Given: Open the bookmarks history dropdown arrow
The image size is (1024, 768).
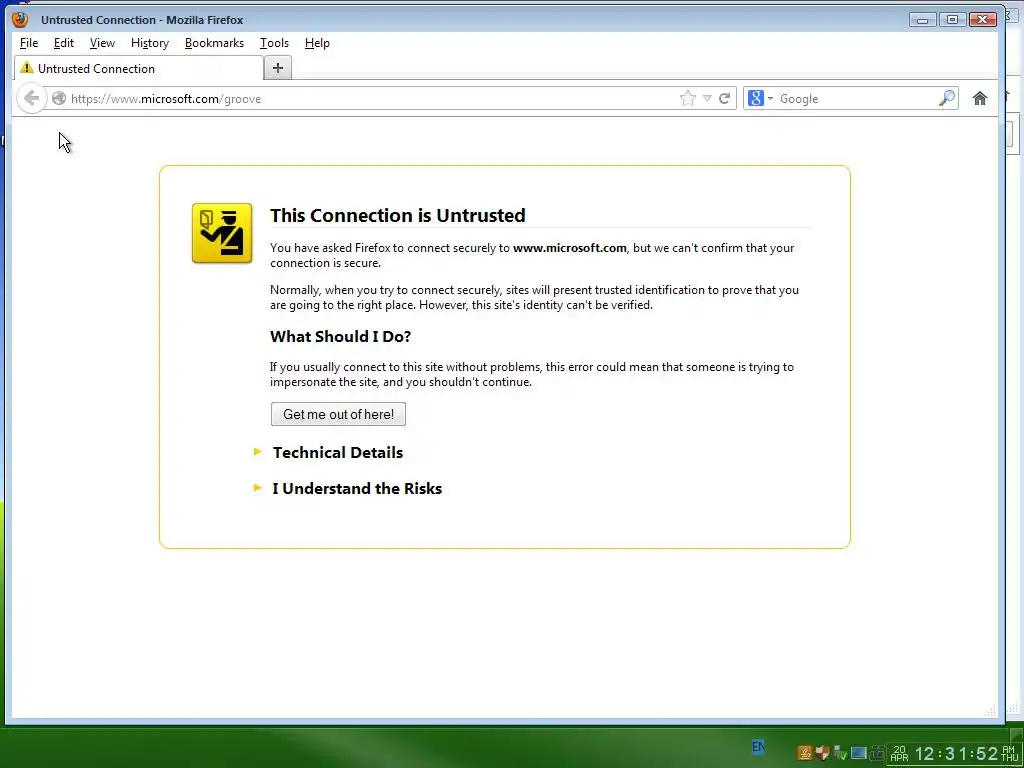Looking at the screenshot, I should (707, 99).
